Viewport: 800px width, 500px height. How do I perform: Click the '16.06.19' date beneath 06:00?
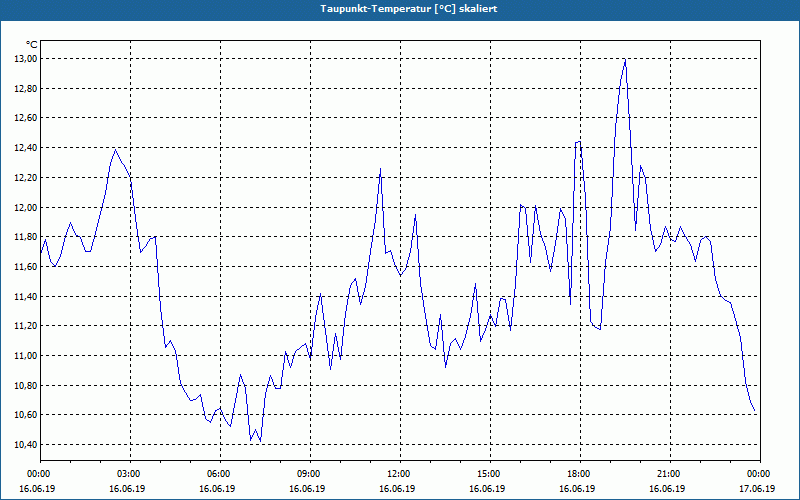[217, 488]
